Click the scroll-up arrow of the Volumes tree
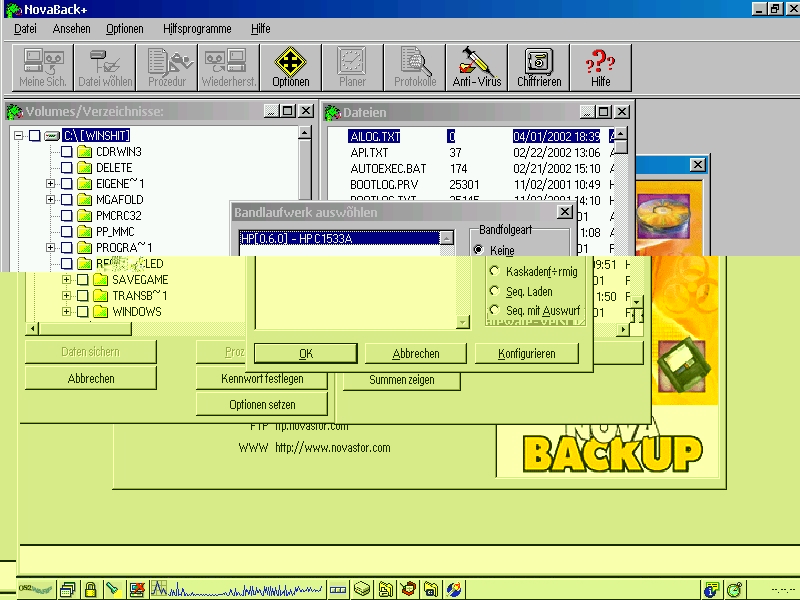Viewport: 800px width, 600px height. [x=305, y=133]
